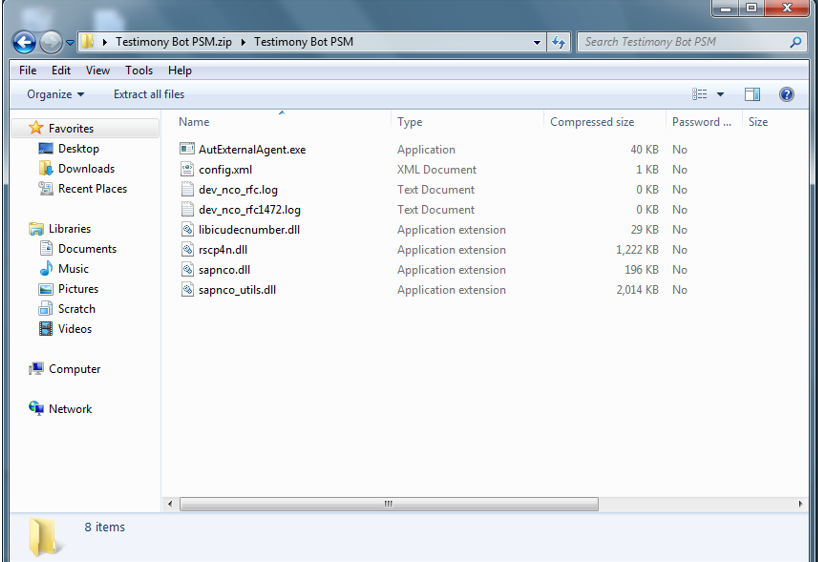Screen dimensions: 818x562
Task: Click the Testimony Bot PSM breadcrumb
Action: click(304, 42)
